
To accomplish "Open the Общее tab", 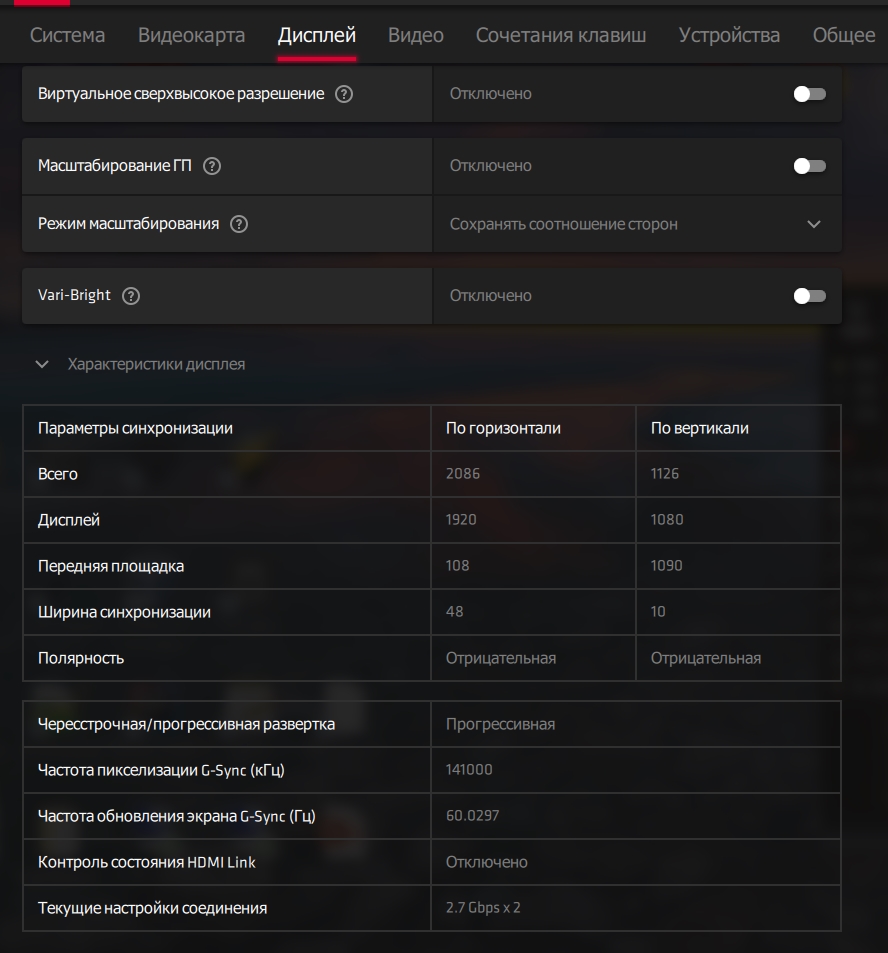I will (843, 36).
